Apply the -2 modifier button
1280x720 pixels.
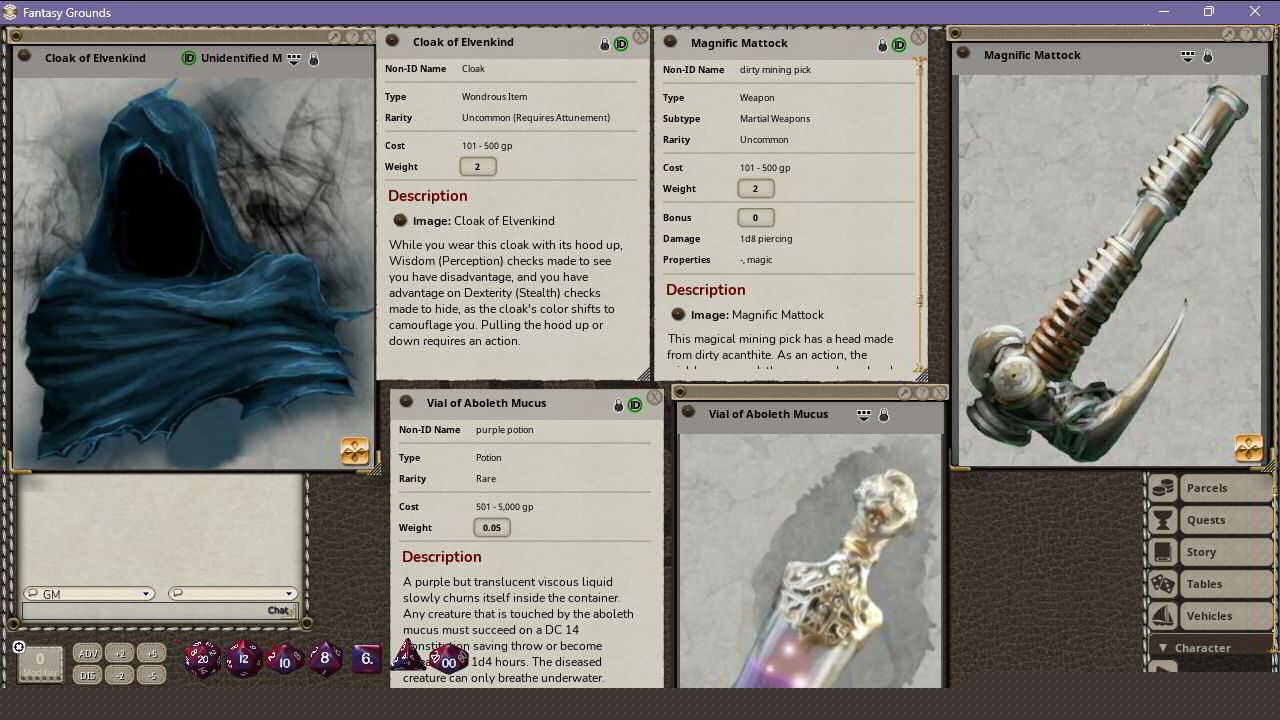click(120, 675)
